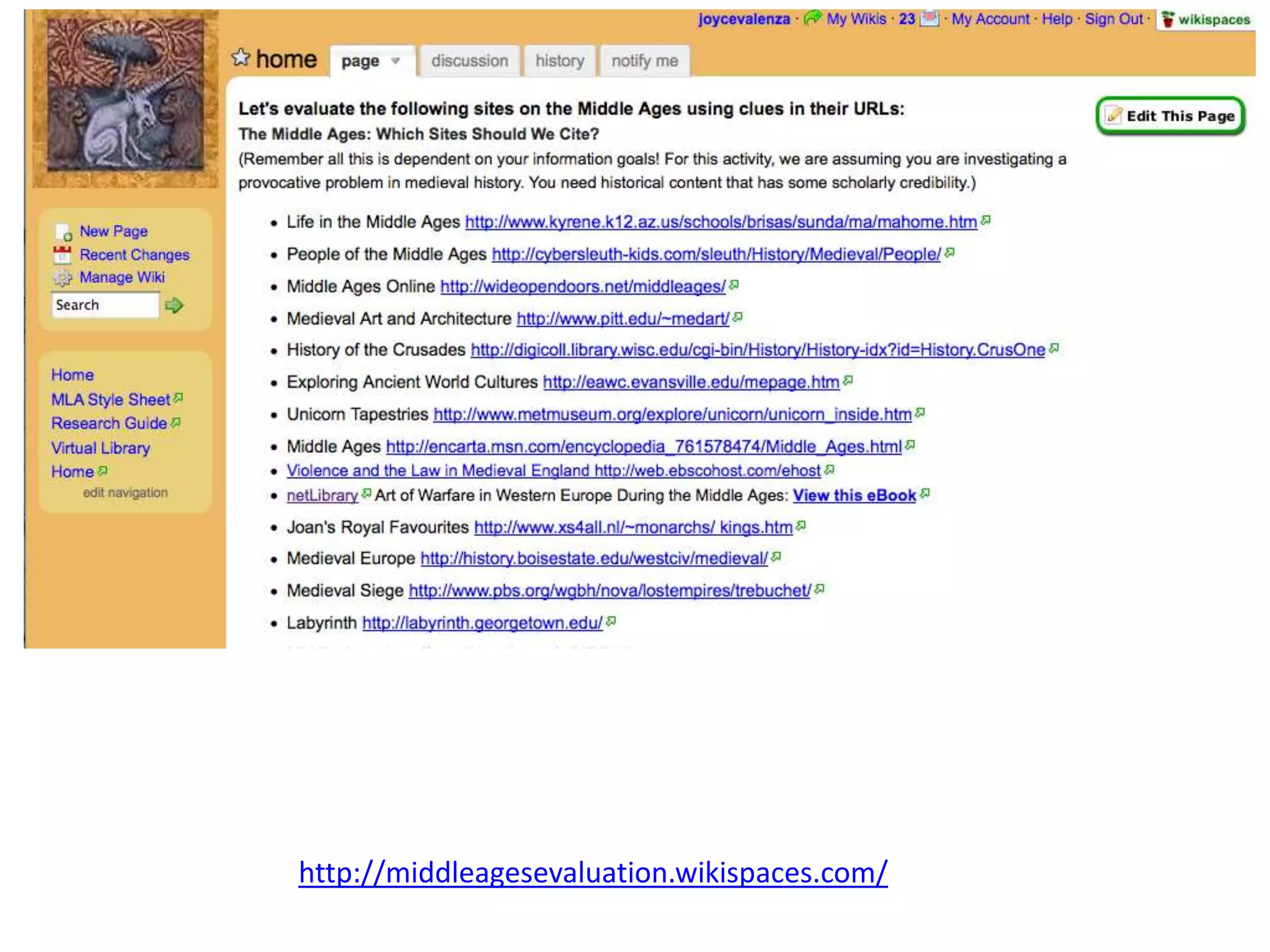Open My Wikis link
This screenshot has width=1270, height=952.
point(856,19)
